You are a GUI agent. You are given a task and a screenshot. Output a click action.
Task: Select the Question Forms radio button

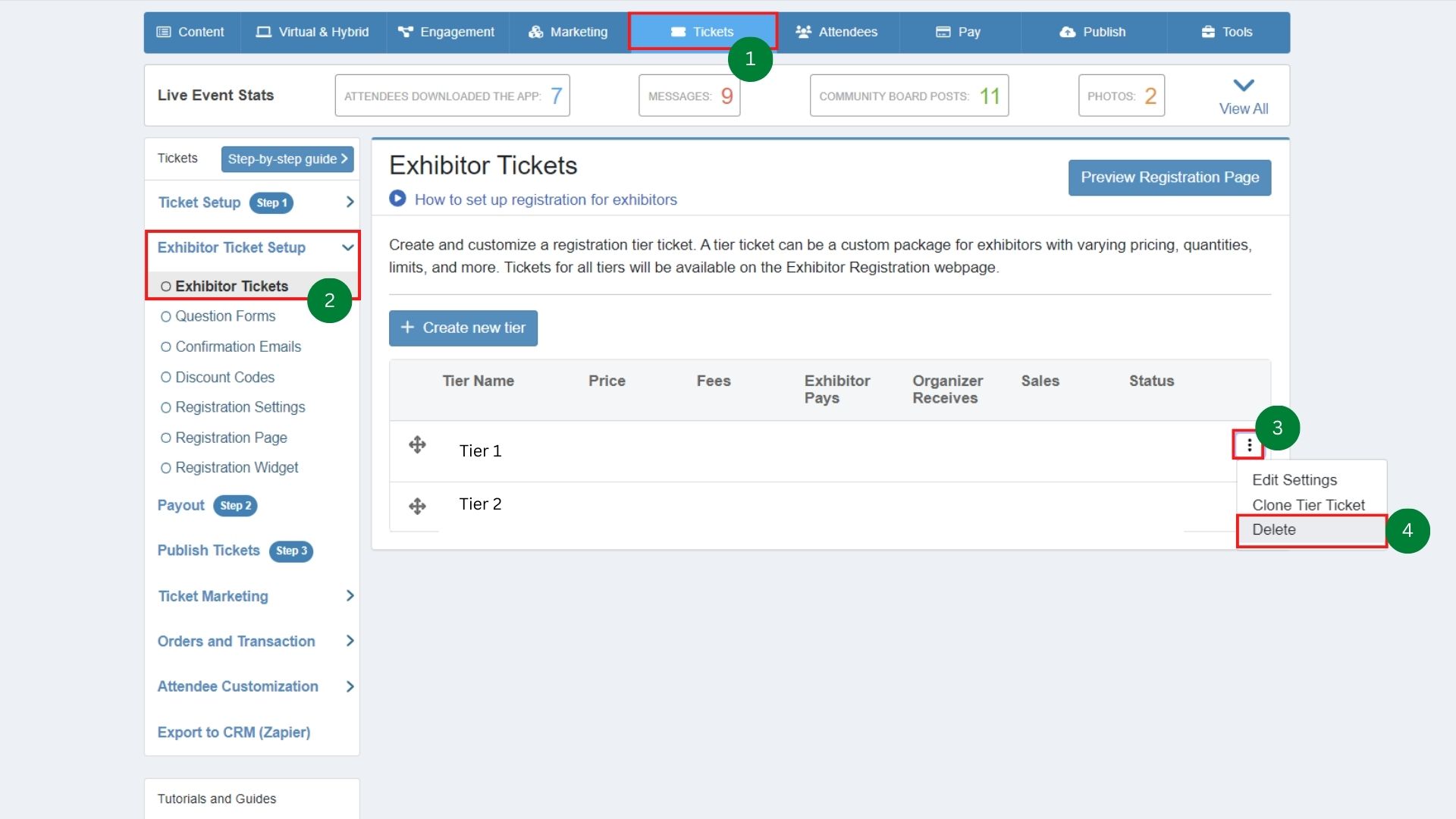166,316
